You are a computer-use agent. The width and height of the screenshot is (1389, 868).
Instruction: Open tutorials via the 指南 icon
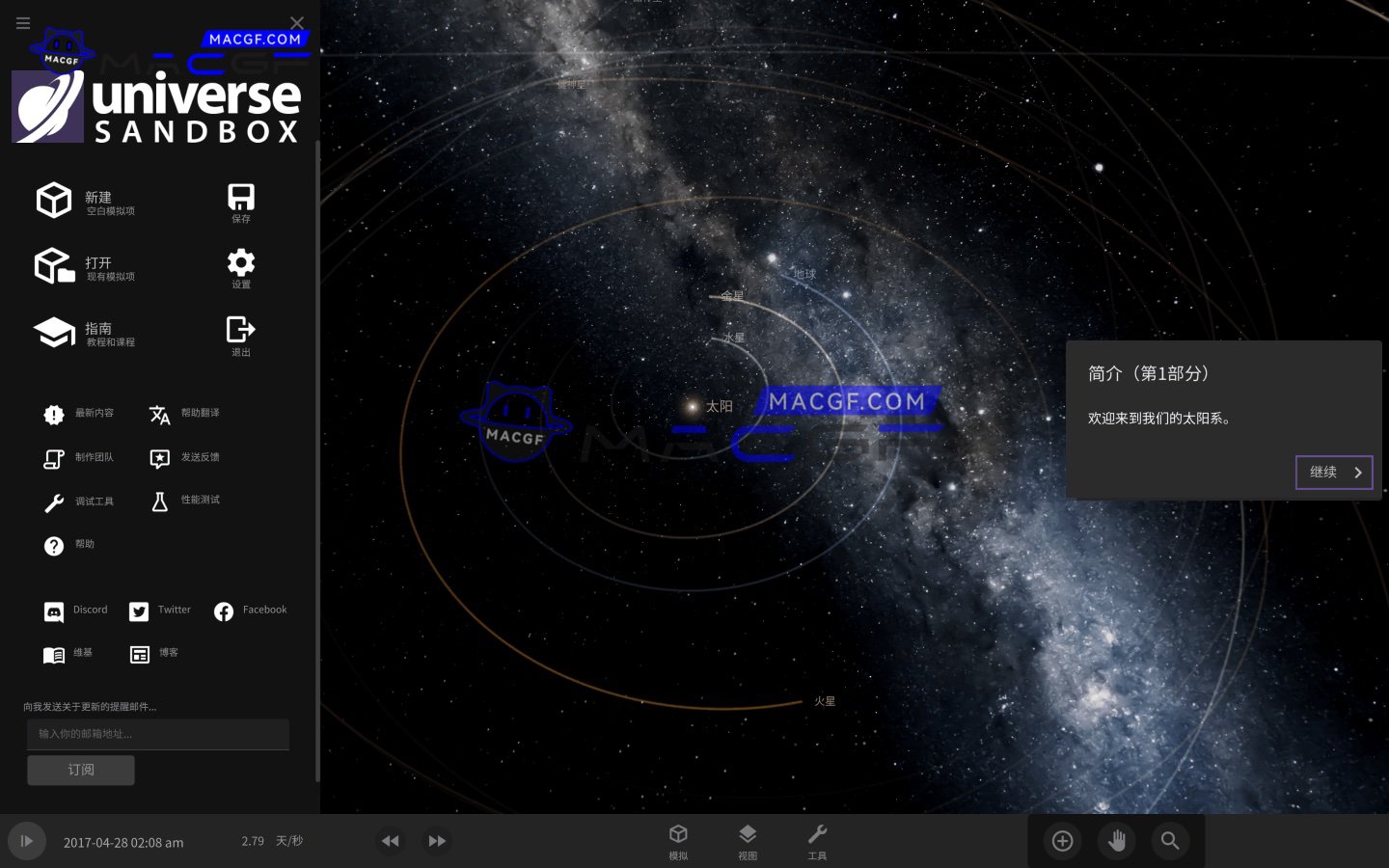(54, 332)
